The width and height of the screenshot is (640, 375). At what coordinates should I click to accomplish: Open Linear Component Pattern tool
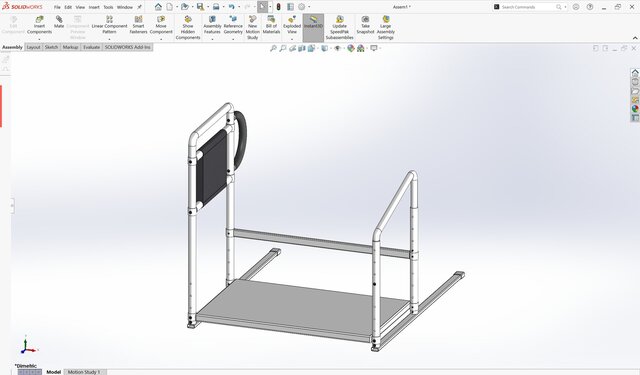click(109, 25)
